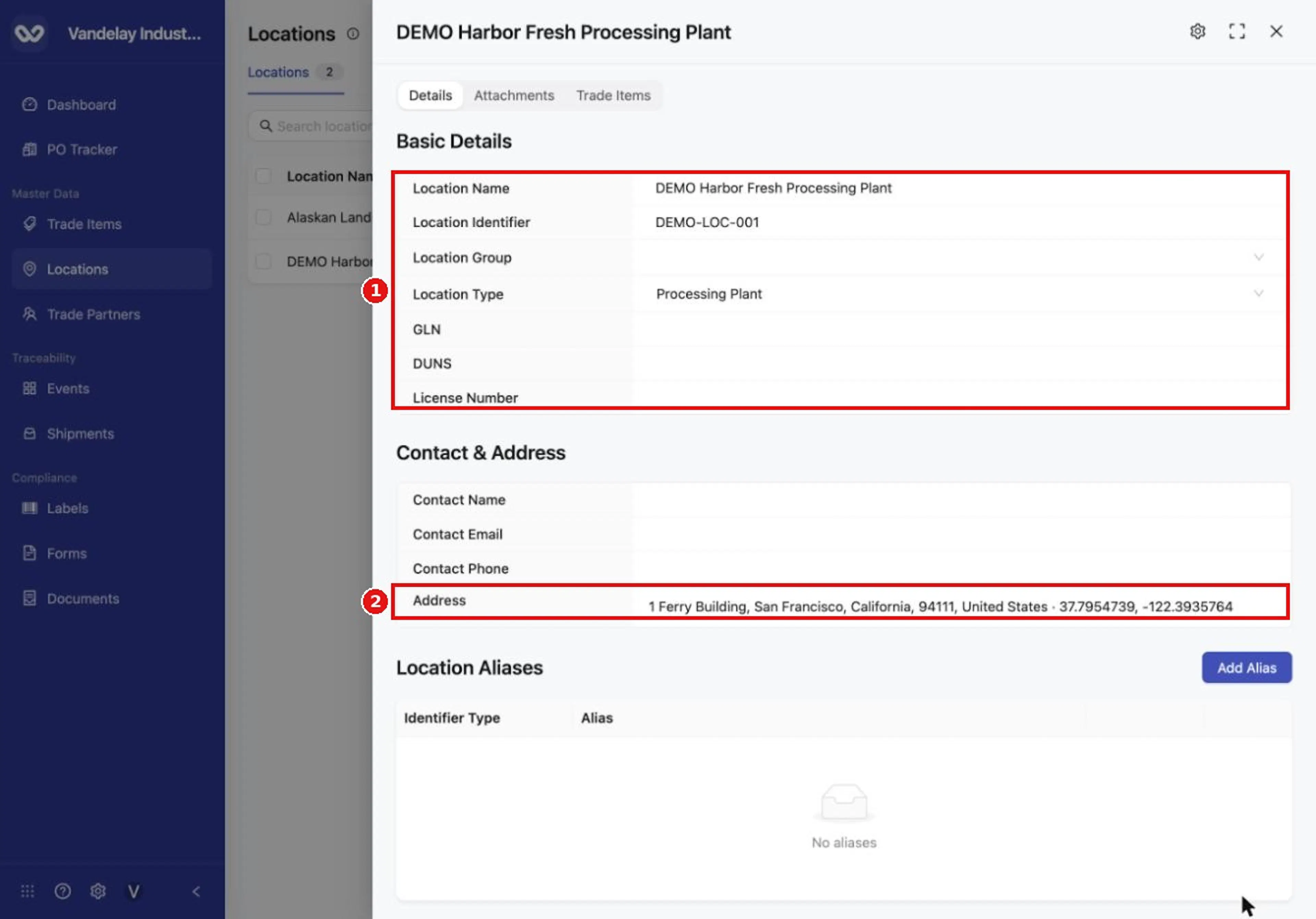Open the help question mark icon
The height and width of the screenshot is (919, 1316).
coord(62,892)
